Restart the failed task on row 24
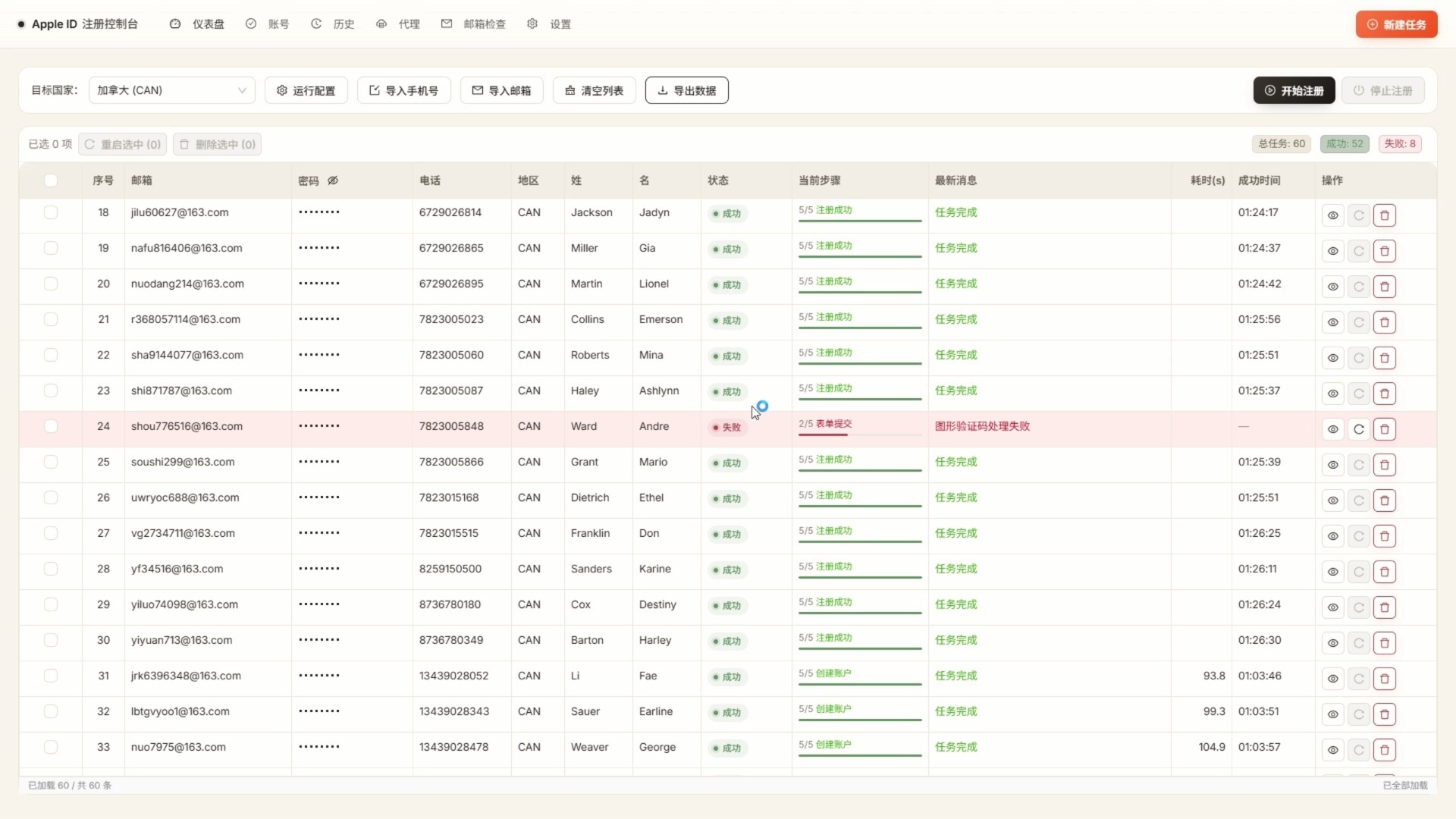Screen dimensions: 1456x819 [1359, 429]
